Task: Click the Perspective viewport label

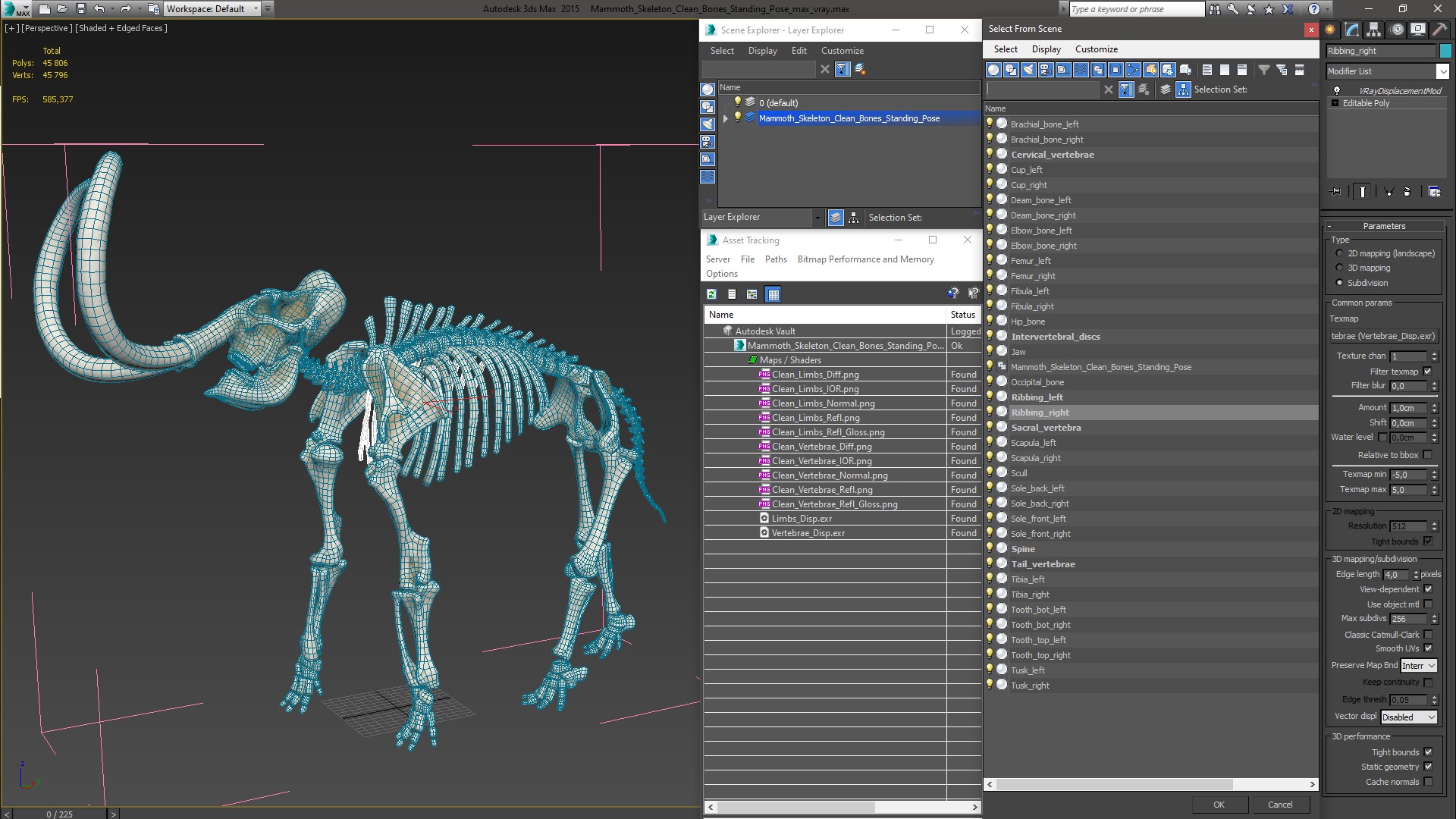Action: coord(47,28)
